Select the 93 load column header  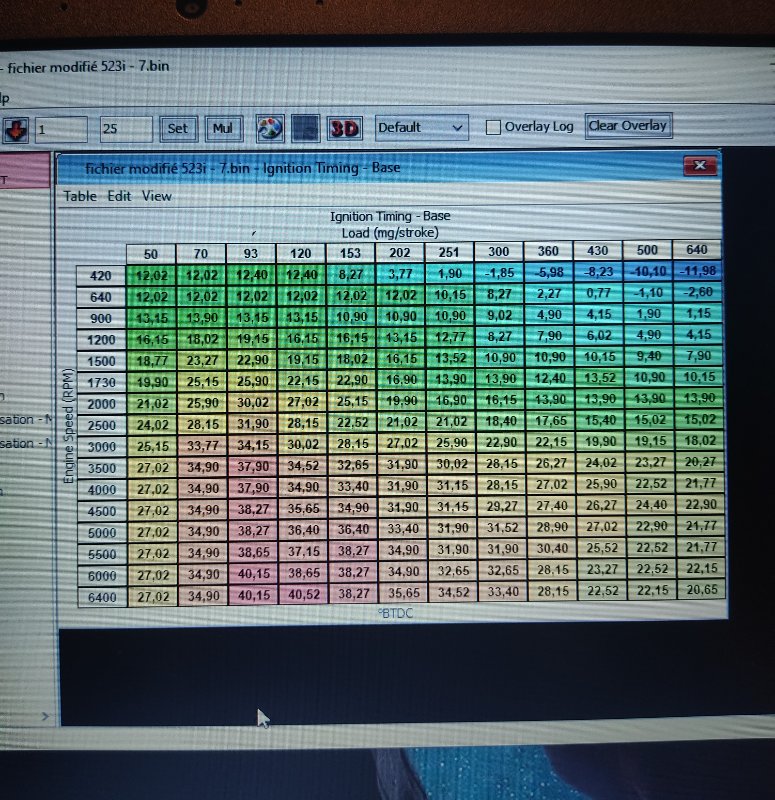pos(251,254)
